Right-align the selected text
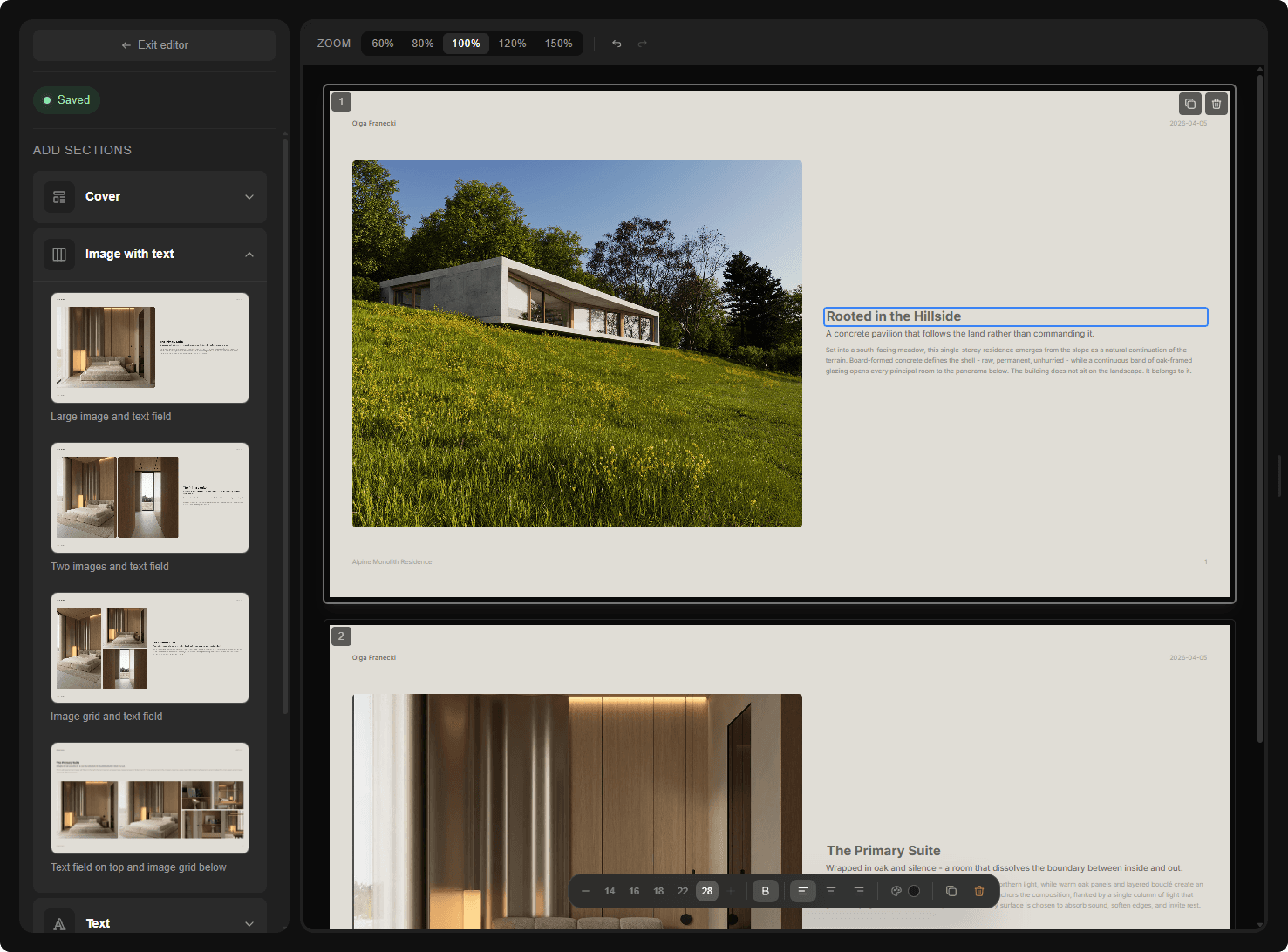This screenshot has height=952, width=1288. pyautogui.click(x=859, y=891)
